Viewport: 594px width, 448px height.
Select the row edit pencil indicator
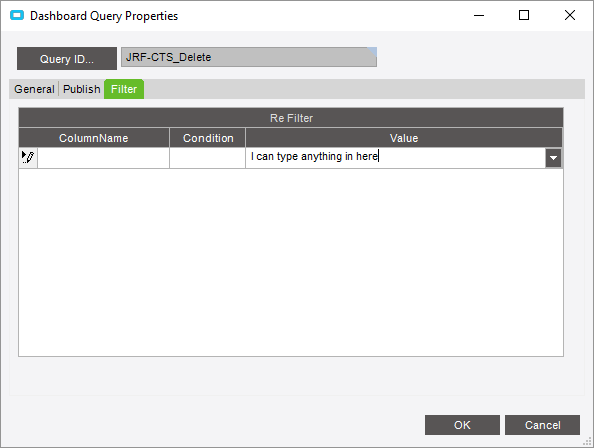tap(28, 158)
